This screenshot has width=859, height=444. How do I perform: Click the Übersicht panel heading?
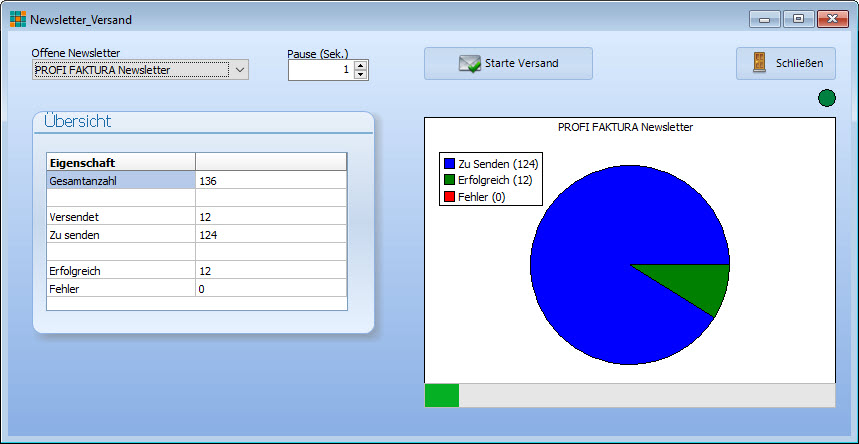[77, 121]
